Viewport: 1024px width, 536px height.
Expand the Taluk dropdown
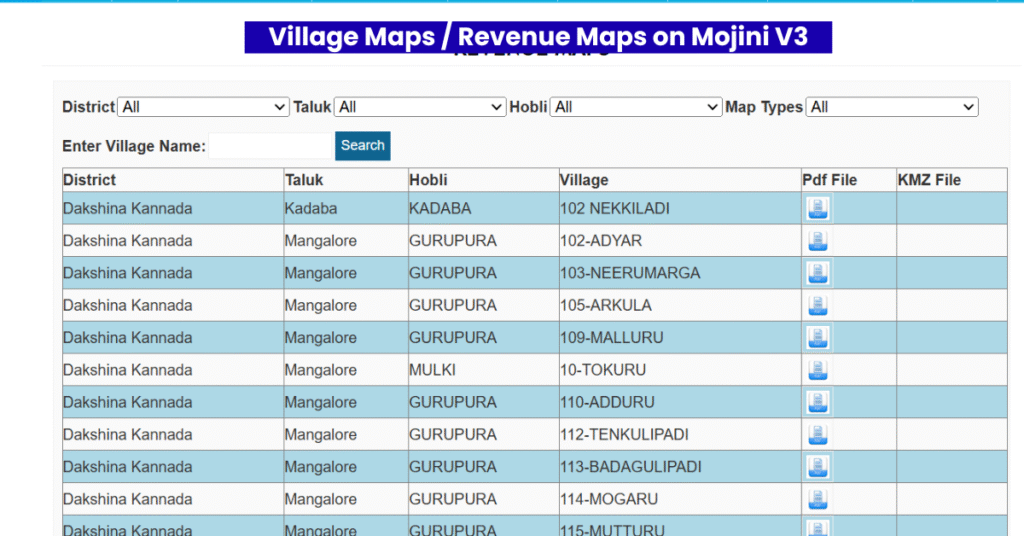click(x=420, y=107)
